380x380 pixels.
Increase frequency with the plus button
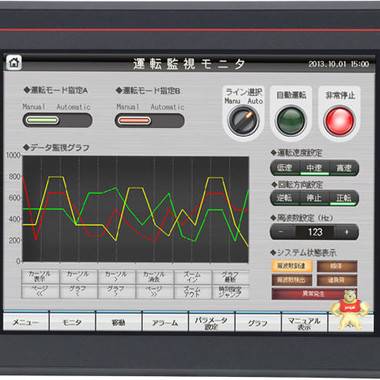pos(347,232)
